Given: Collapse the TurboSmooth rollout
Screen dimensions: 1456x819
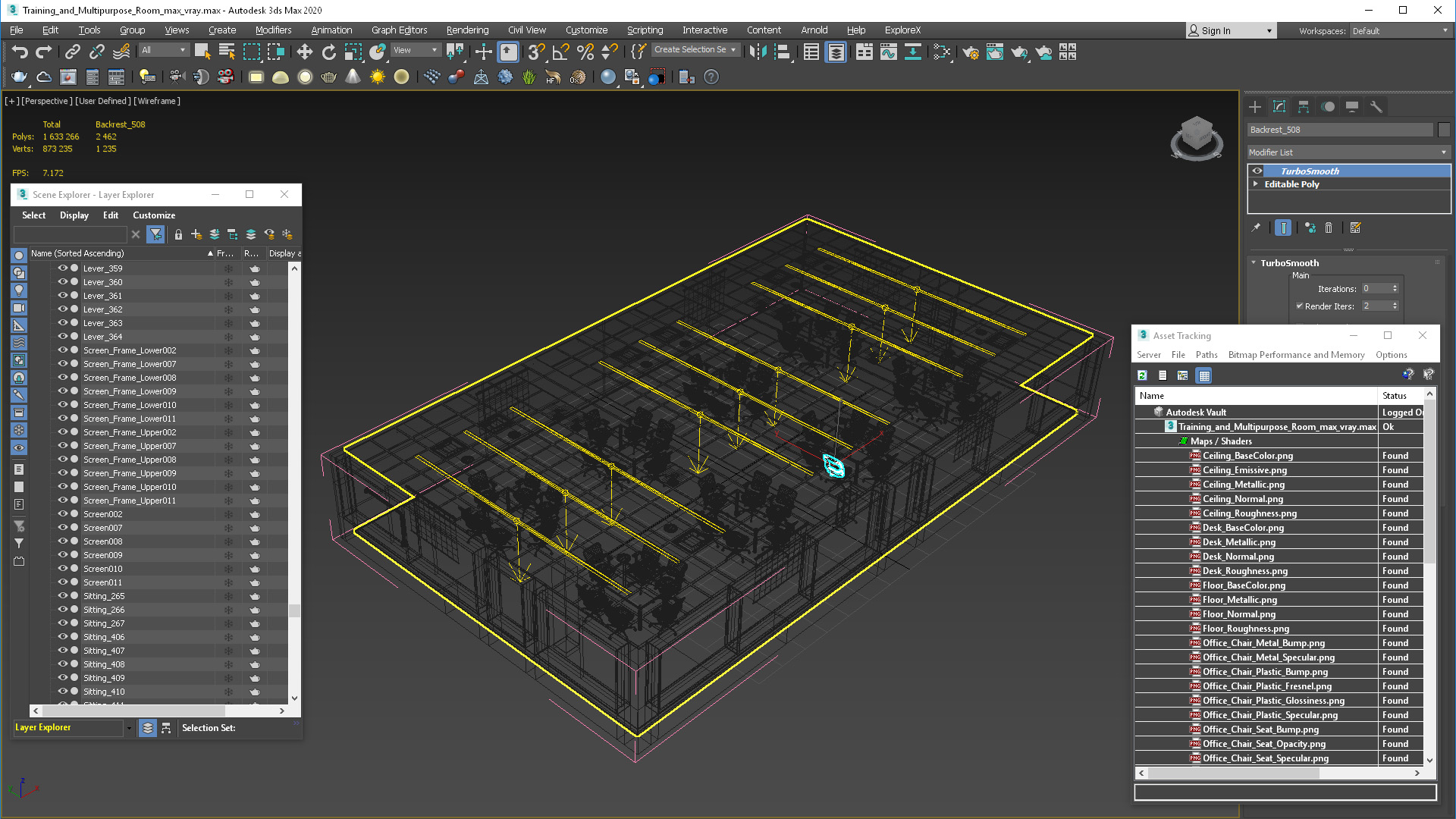Looking at the screenshot, I should [1254, 262].
